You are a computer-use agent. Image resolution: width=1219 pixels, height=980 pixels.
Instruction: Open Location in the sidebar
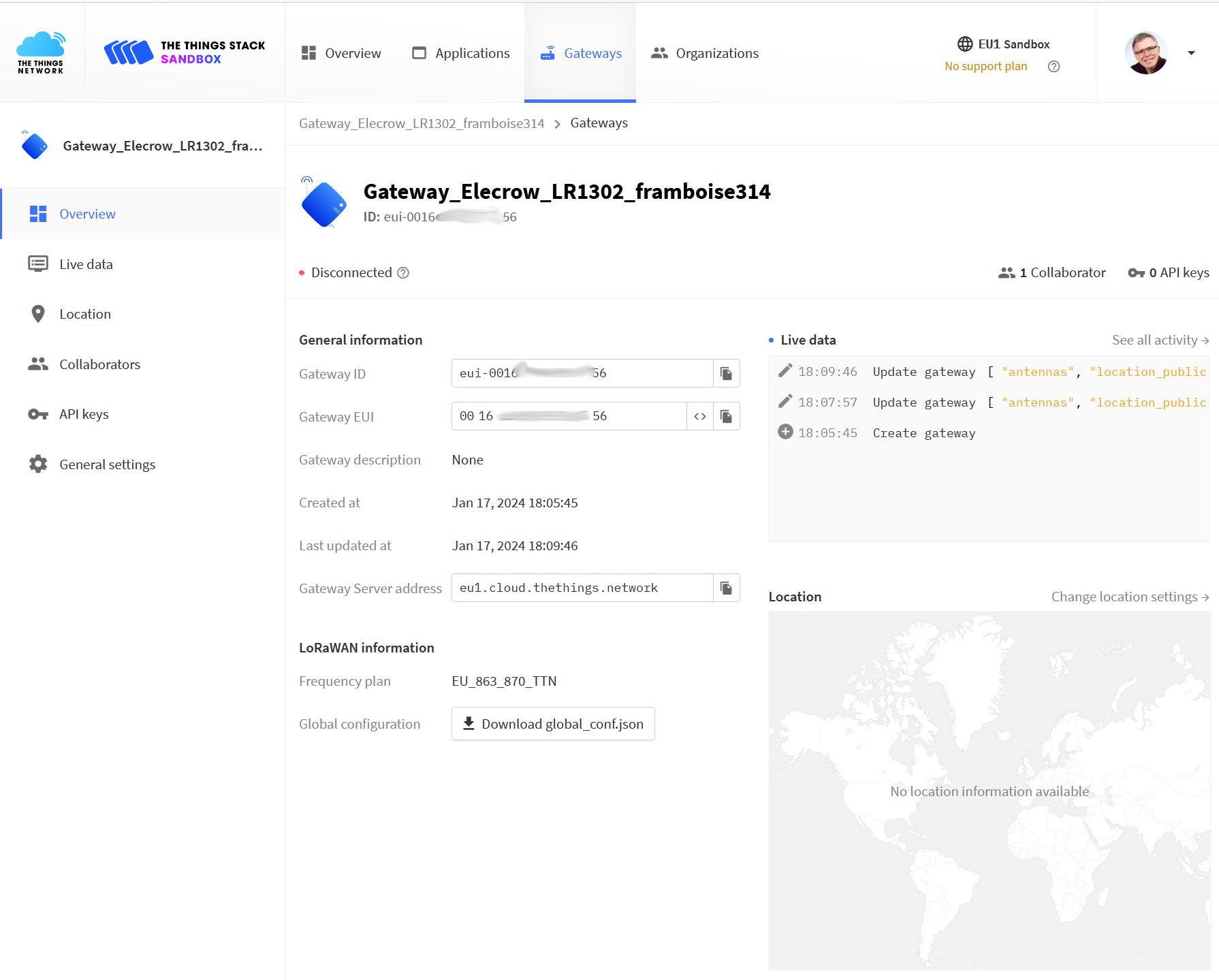tap(143, 314)
